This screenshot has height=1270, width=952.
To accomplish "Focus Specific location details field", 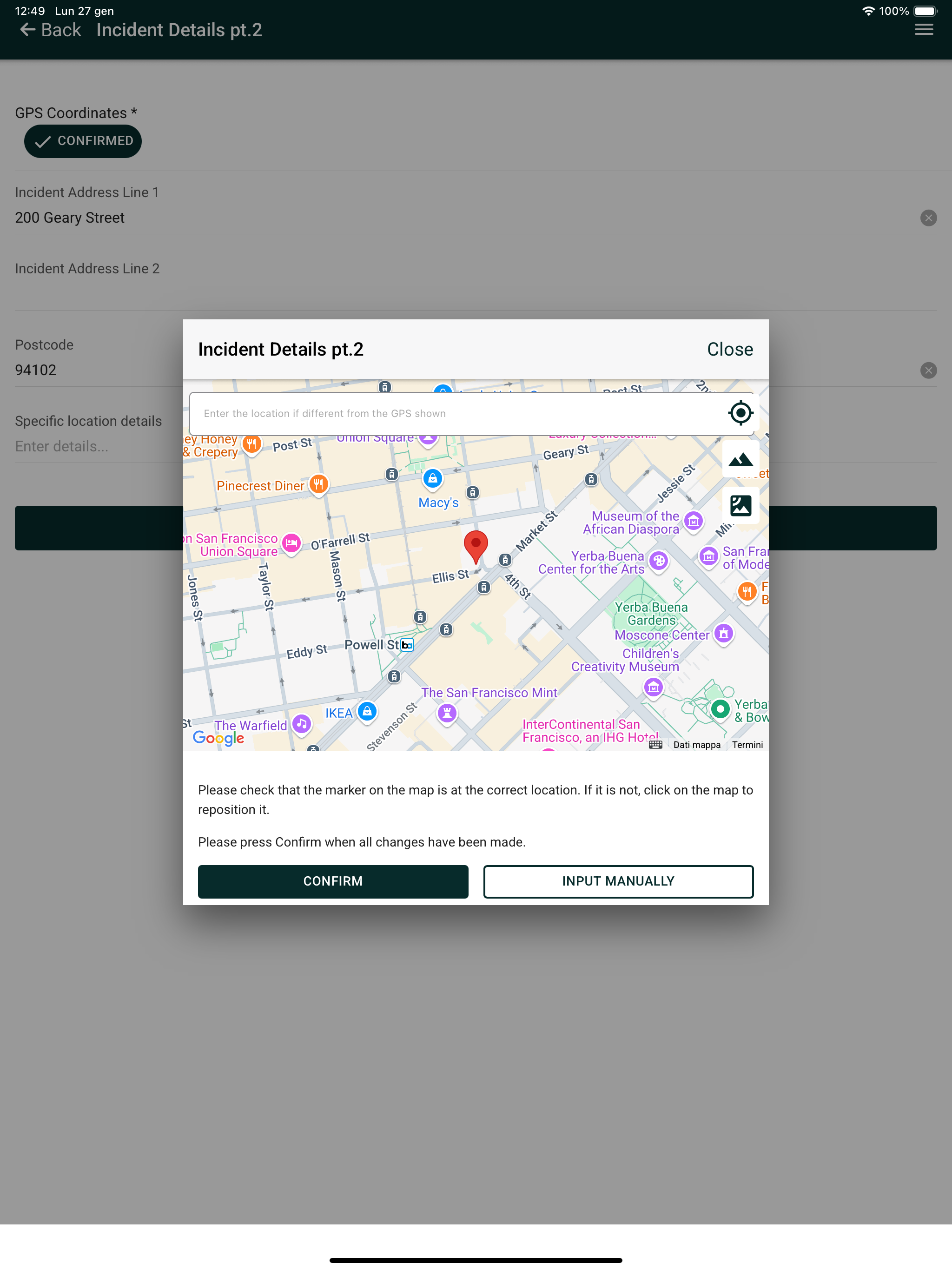I will [x=476, y=447].
